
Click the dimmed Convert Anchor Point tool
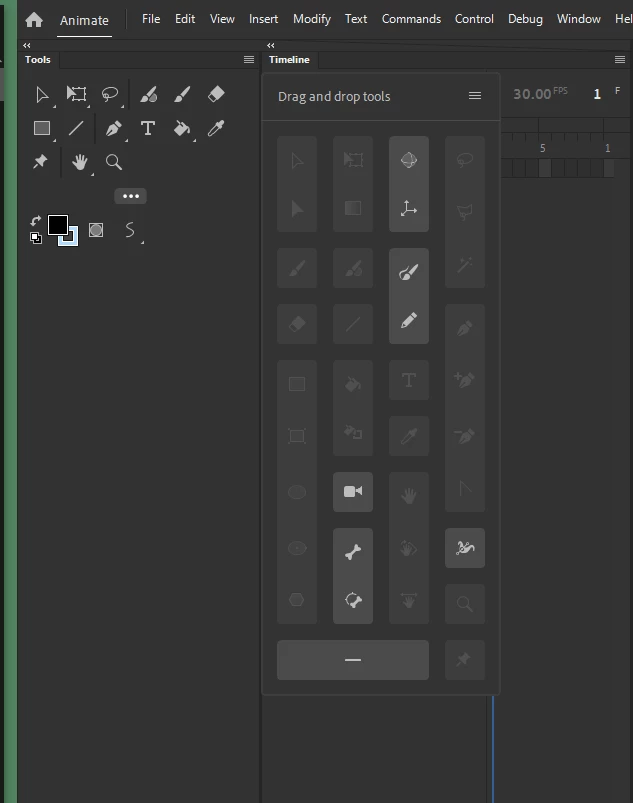coord(465,489)
